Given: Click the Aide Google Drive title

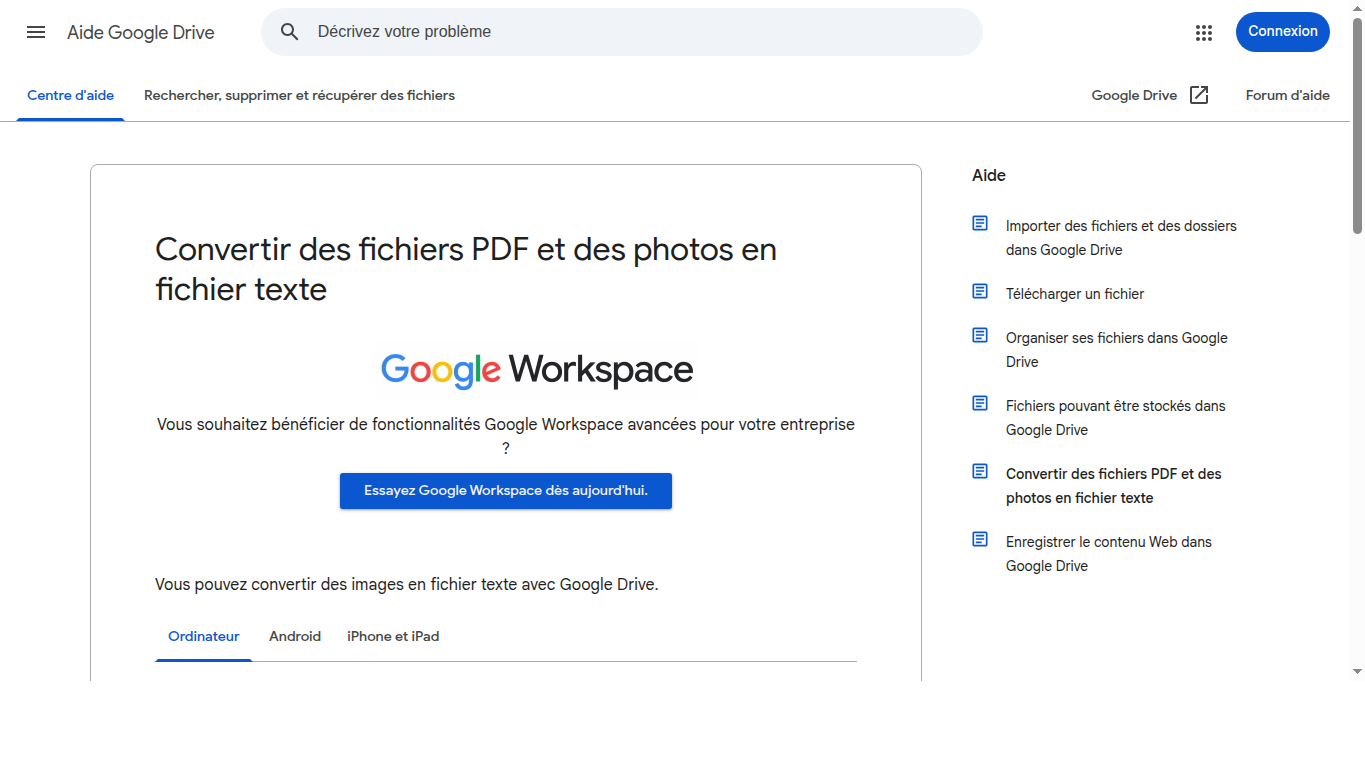Looking at the screenshot, I should (x=141, y=33).
